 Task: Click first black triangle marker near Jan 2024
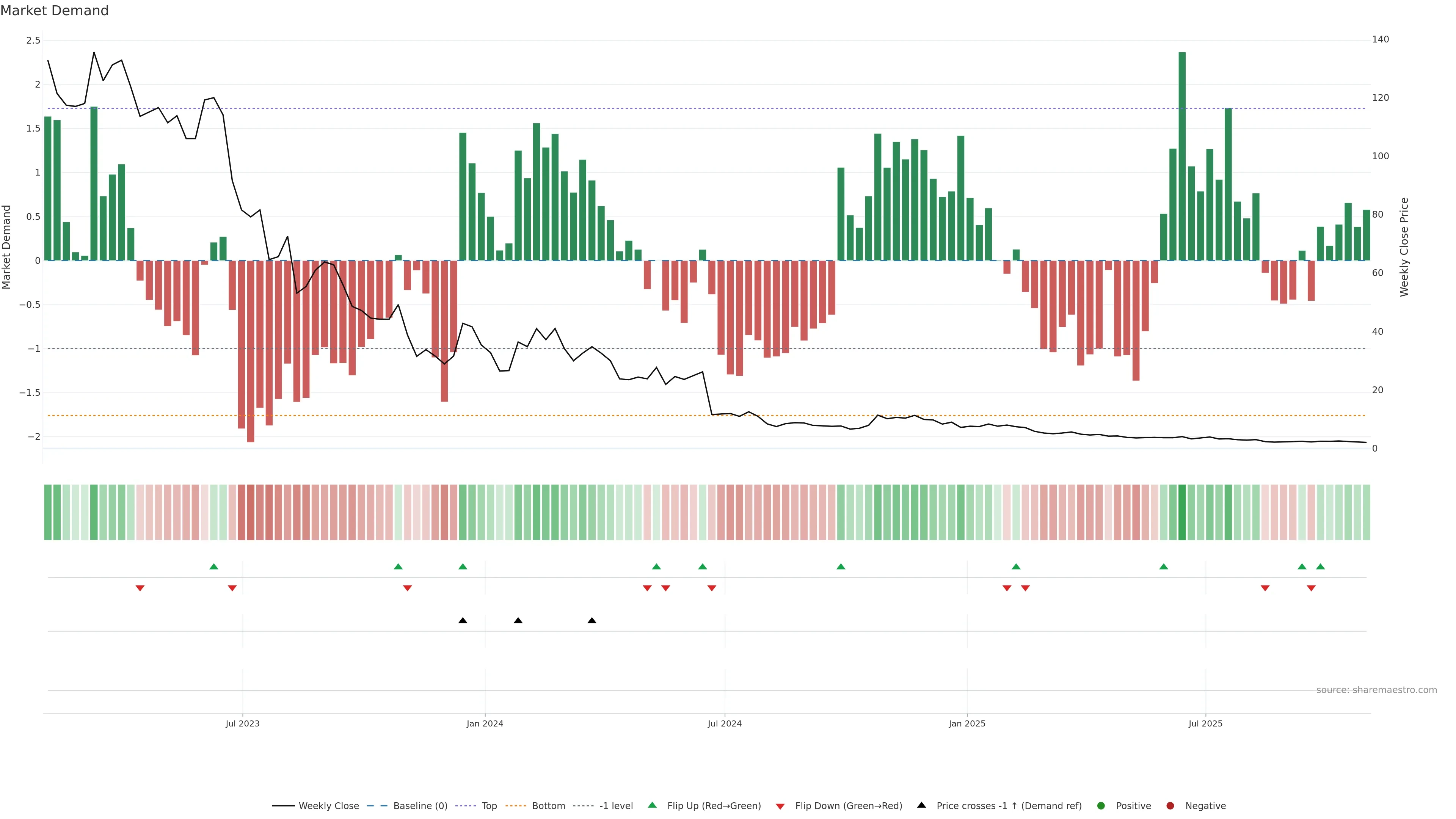click(x=463, y=621)
